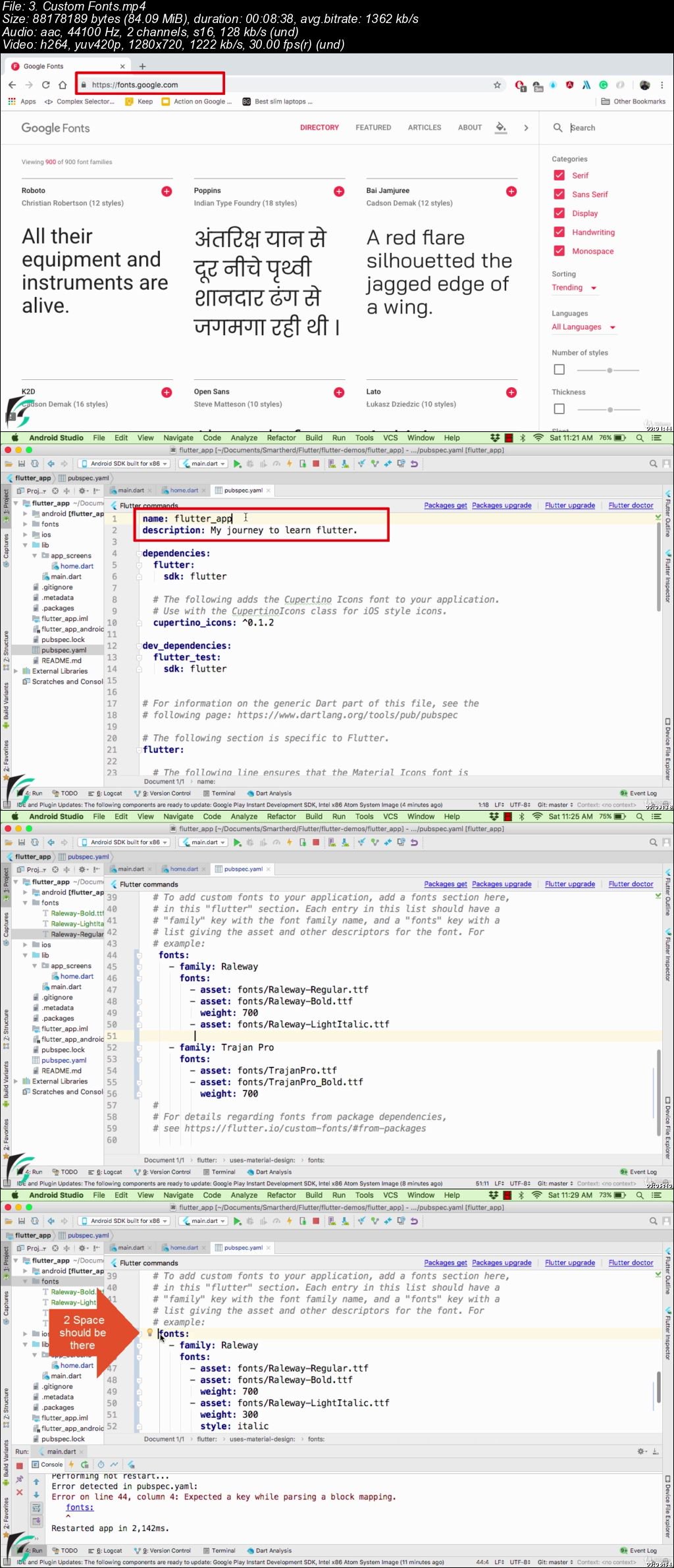Click red stop icon in the Run panel
674x1568 pixels.
pos(19,1465)
